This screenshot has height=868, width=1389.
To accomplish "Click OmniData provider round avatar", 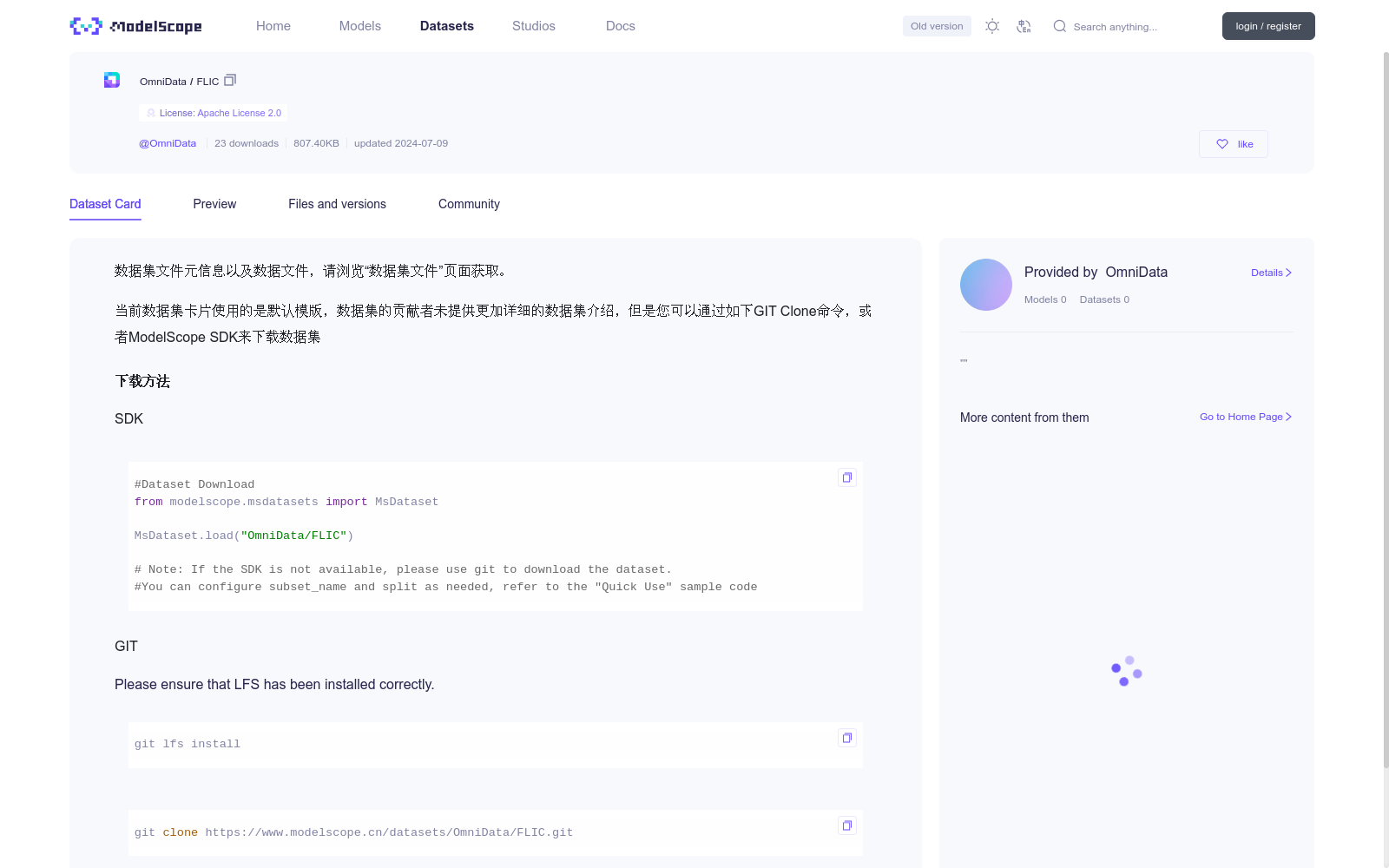I will point(986,285).
